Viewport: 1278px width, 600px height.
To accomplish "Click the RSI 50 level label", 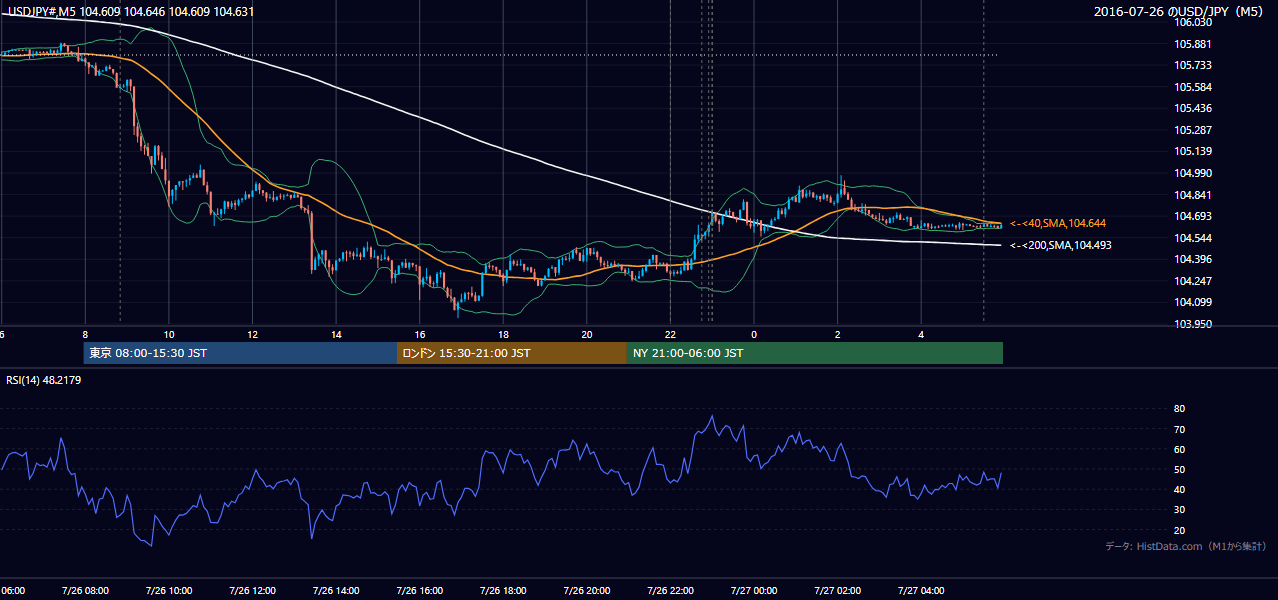I will click(x=1179, y=469).
